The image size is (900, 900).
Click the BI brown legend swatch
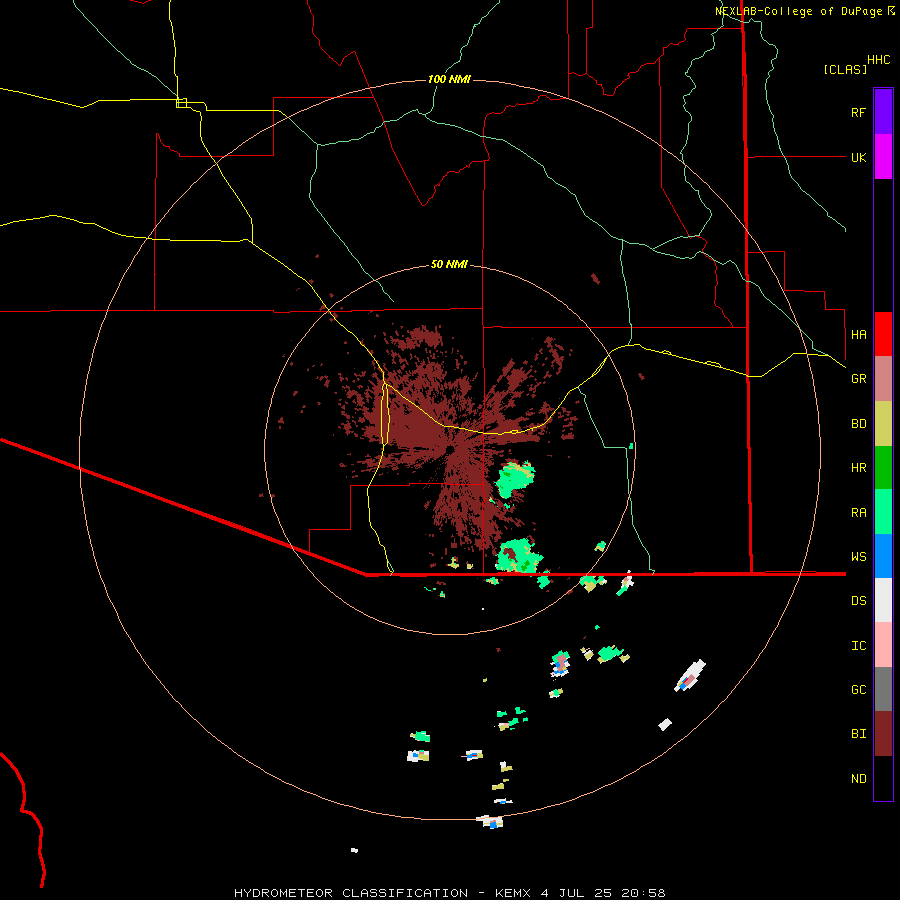pos(883,734)
